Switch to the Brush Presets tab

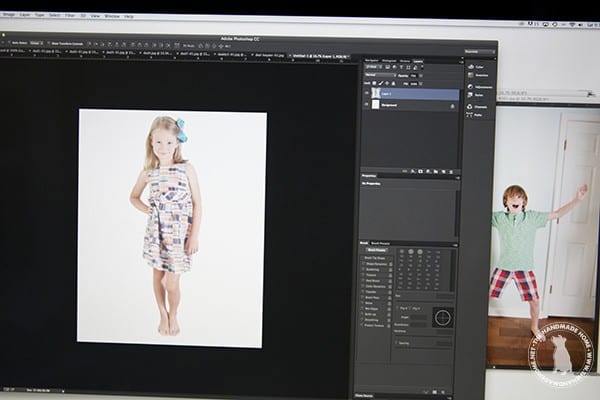[380, 243]
